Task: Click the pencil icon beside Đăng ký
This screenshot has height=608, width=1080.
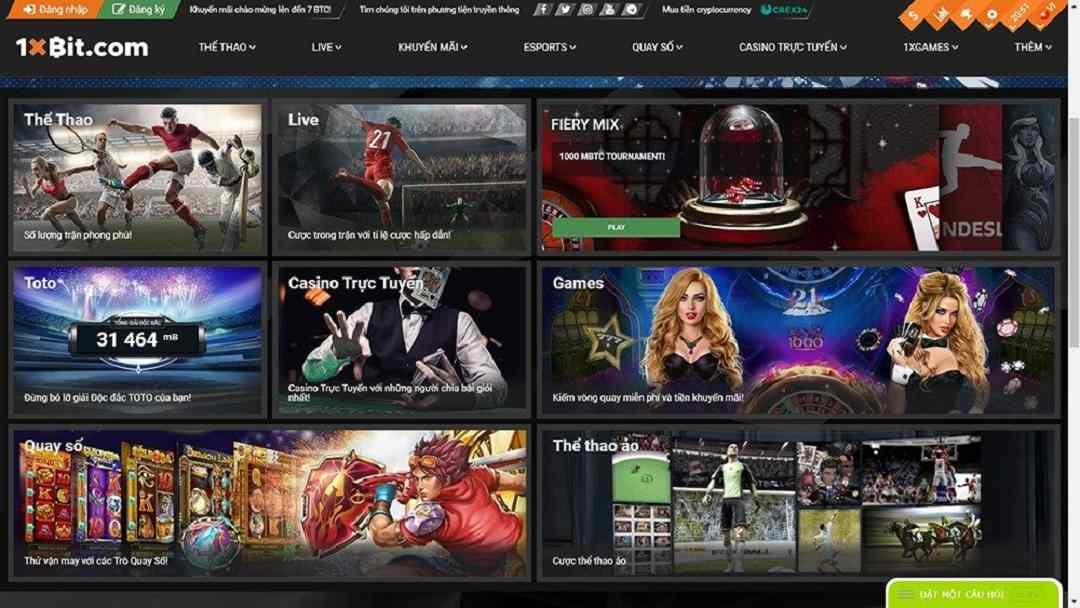Action: tap(118, 10)
